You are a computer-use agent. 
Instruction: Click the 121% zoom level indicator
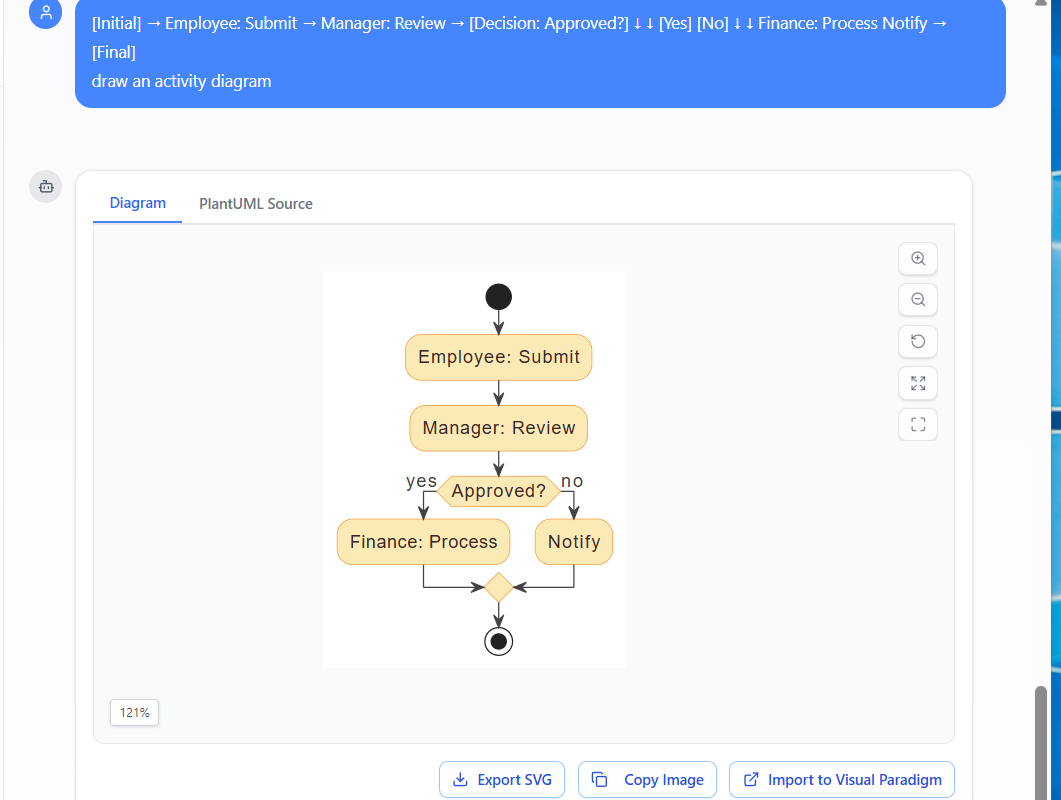click(134, 712)
